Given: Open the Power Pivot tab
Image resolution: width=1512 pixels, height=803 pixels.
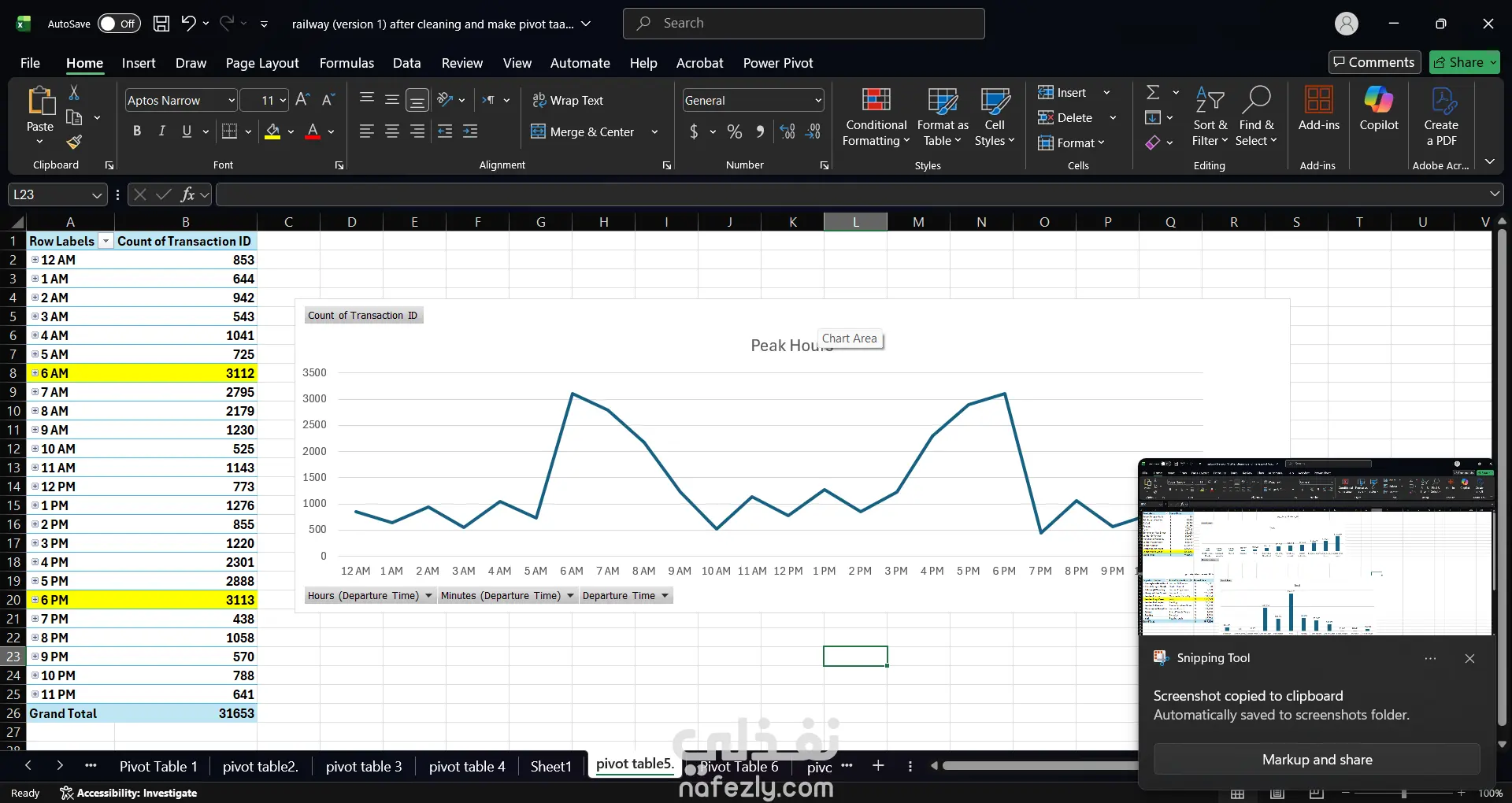Looking at the screenshot, I should click(778, 63).
